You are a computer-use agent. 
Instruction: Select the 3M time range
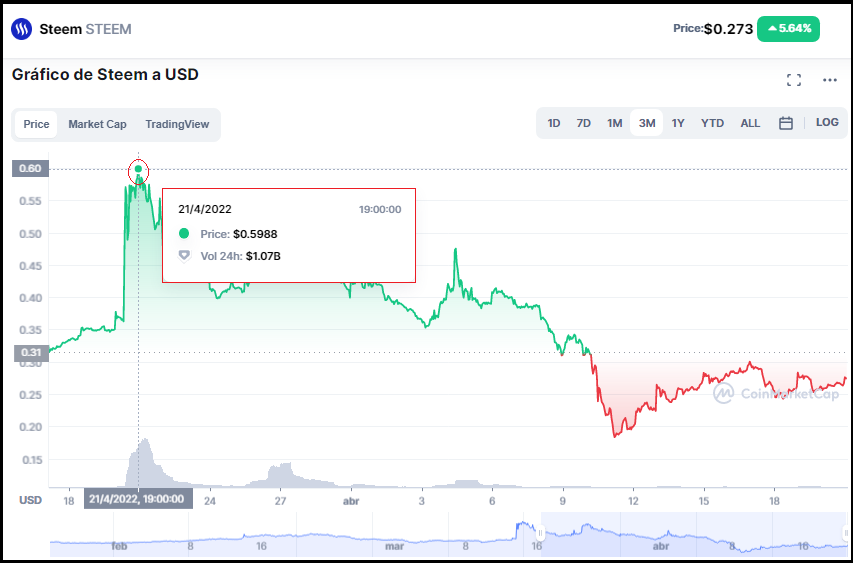coord(647,123)
